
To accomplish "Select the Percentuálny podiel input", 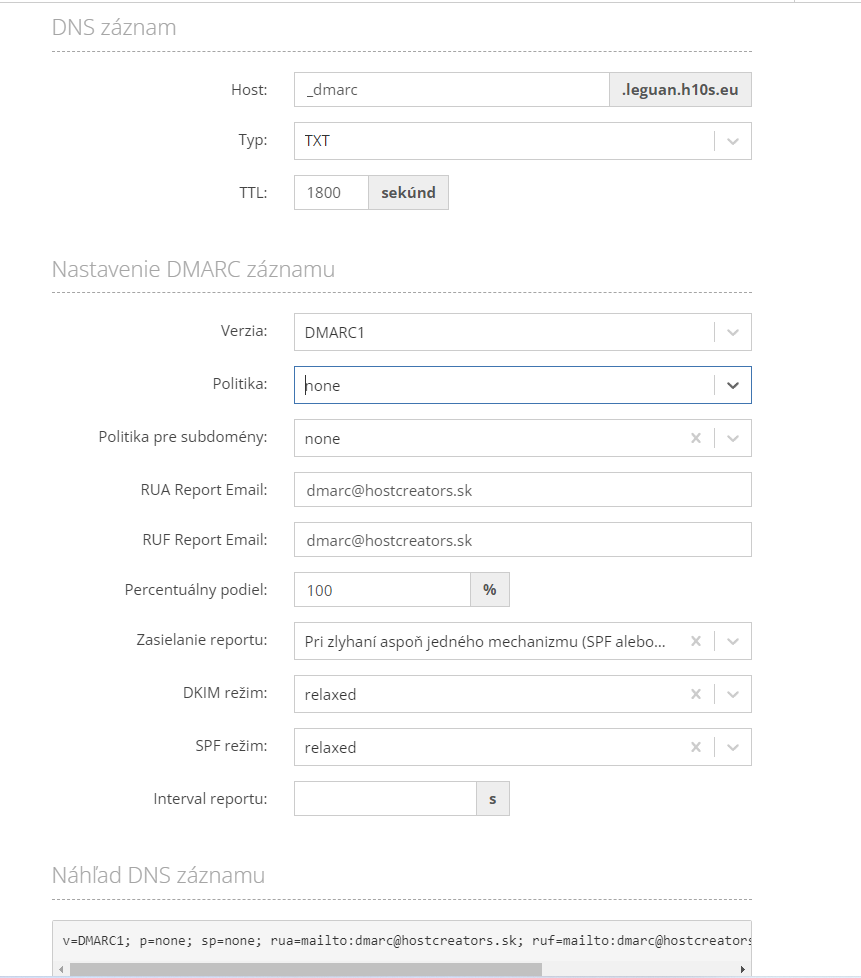I will pos(382,590).
